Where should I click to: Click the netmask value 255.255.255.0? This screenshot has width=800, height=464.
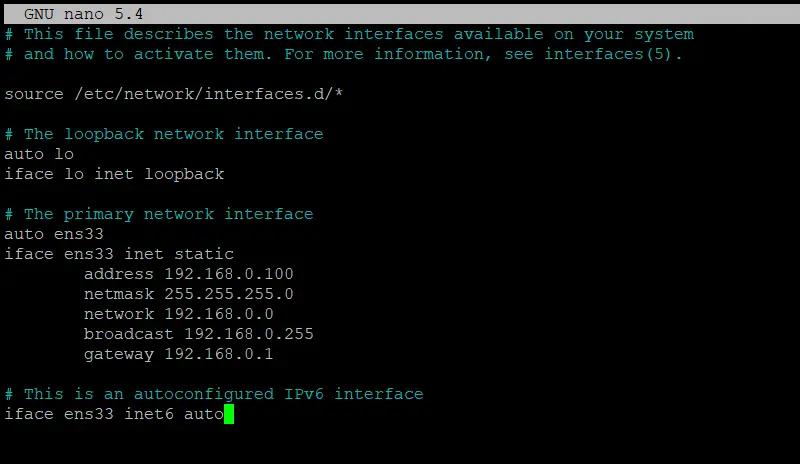tap(229, 294)
